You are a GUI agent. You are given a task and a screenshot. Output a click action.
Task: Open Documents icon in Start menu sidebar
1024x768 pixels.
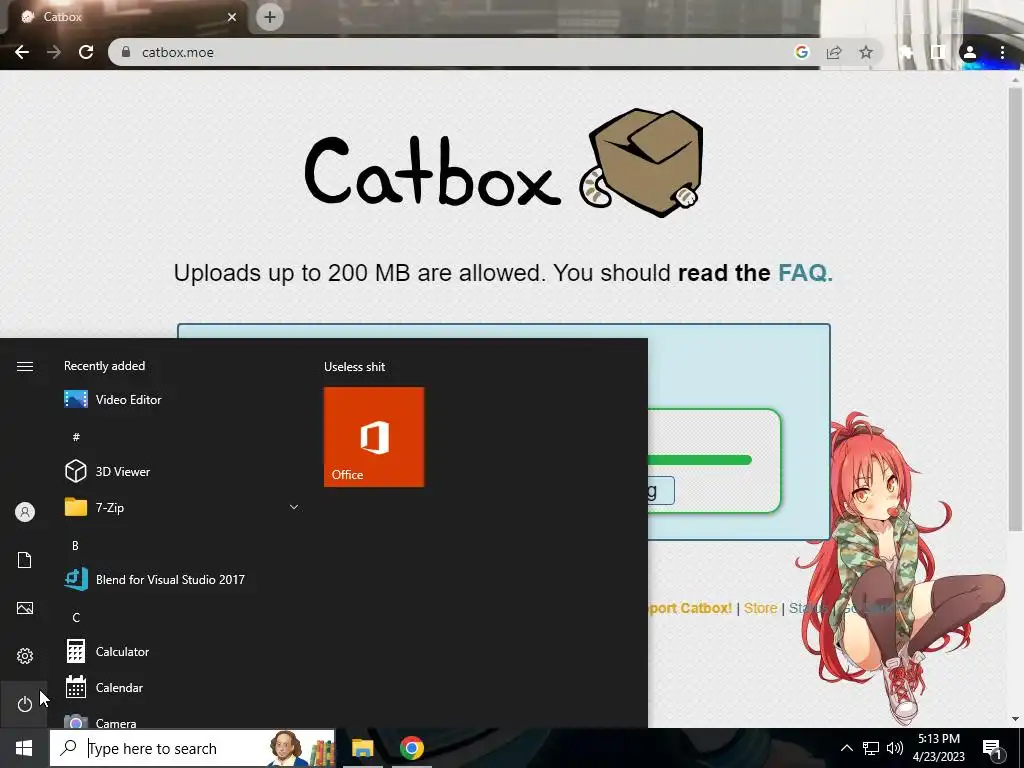[x=24, y=560]
